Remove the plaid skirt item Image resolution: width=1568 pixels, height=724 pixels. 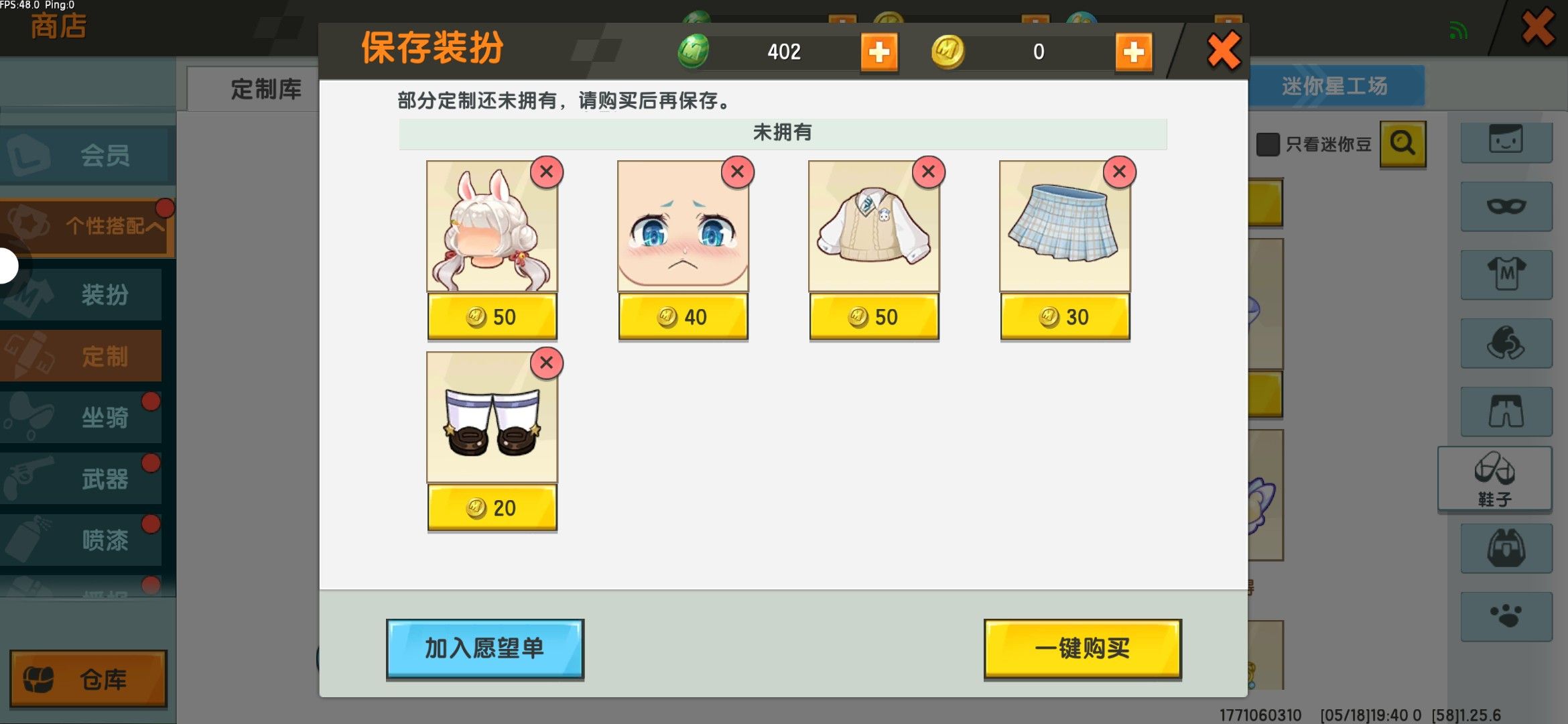(1119, 172)
